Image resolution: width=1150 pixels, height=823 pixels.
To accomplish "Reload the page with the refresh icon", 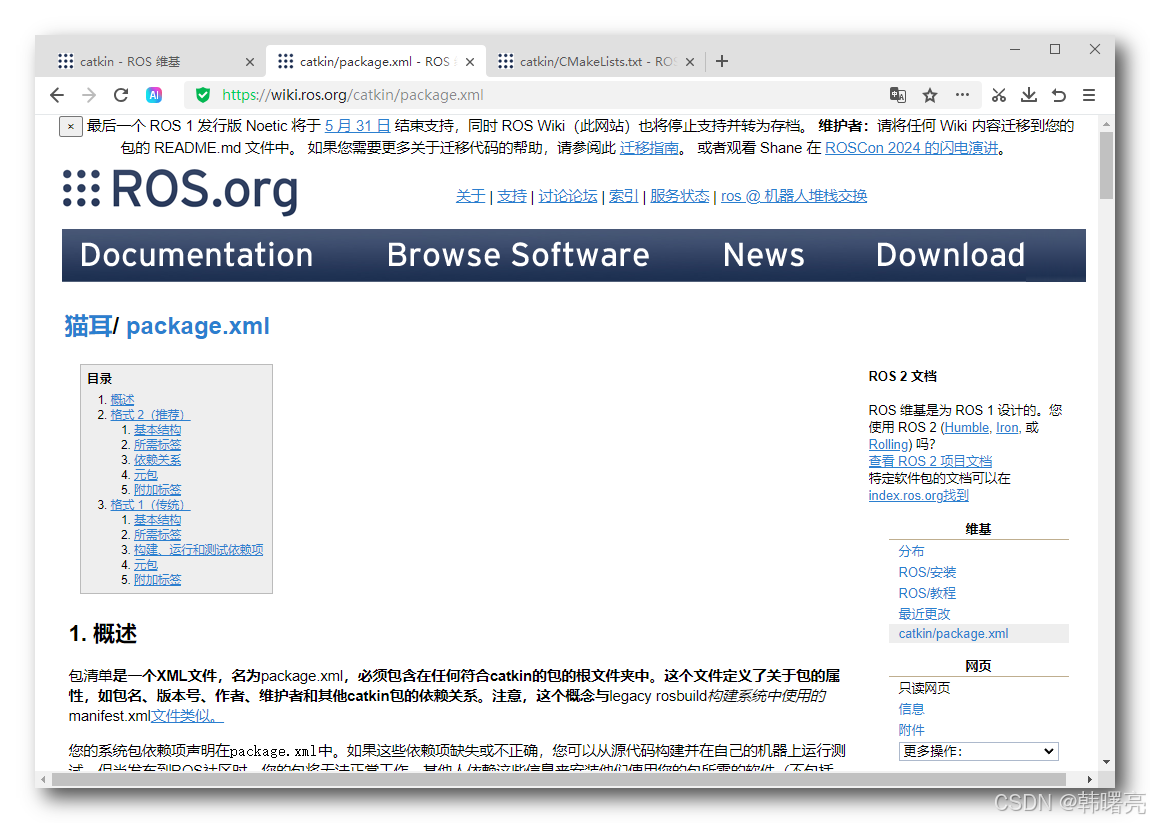I will coord(120,95).
